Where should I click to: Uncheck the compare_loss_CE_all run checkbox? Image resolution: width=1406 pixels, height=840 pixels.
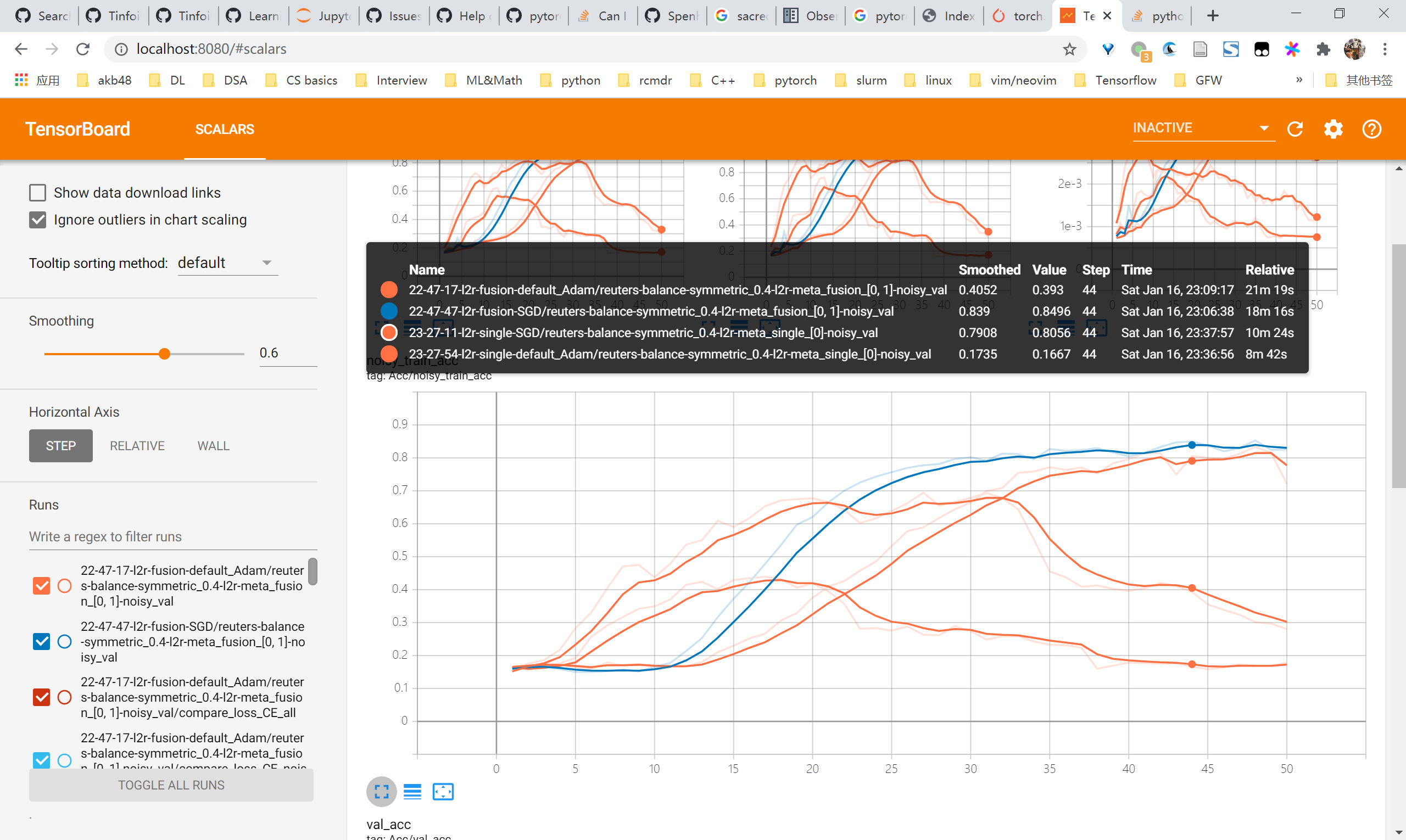coord(41,697)
